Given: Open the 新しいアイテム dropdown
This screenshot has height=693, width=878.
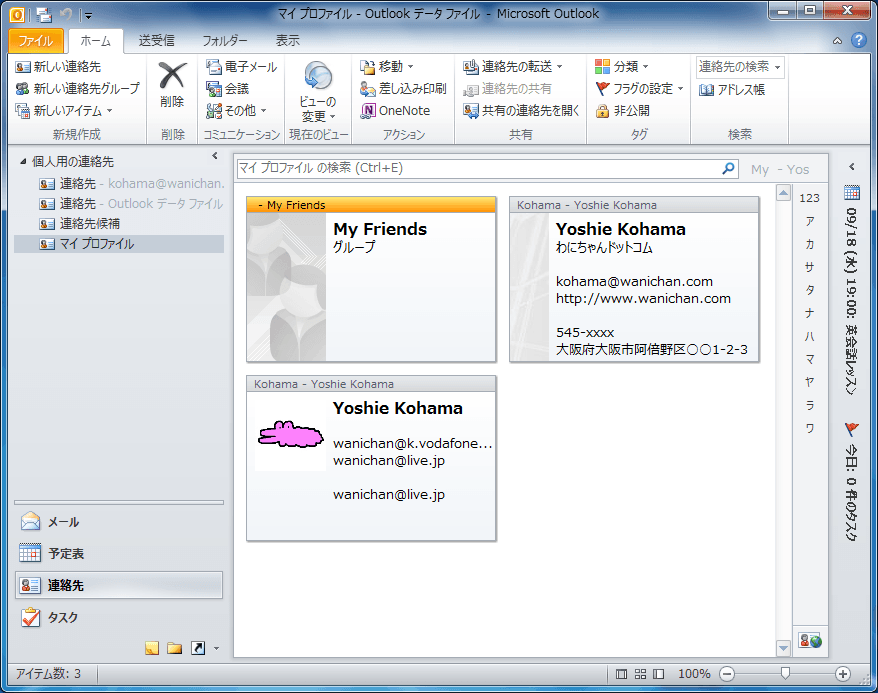Looking at the screenshot, I should point(64,111).
